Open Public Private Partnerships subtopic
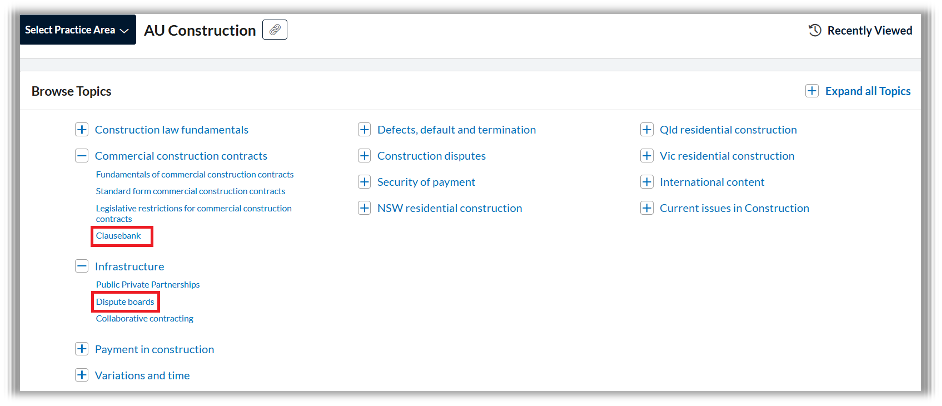Screen dimensions: 942x406 click(x=148, y=285)
